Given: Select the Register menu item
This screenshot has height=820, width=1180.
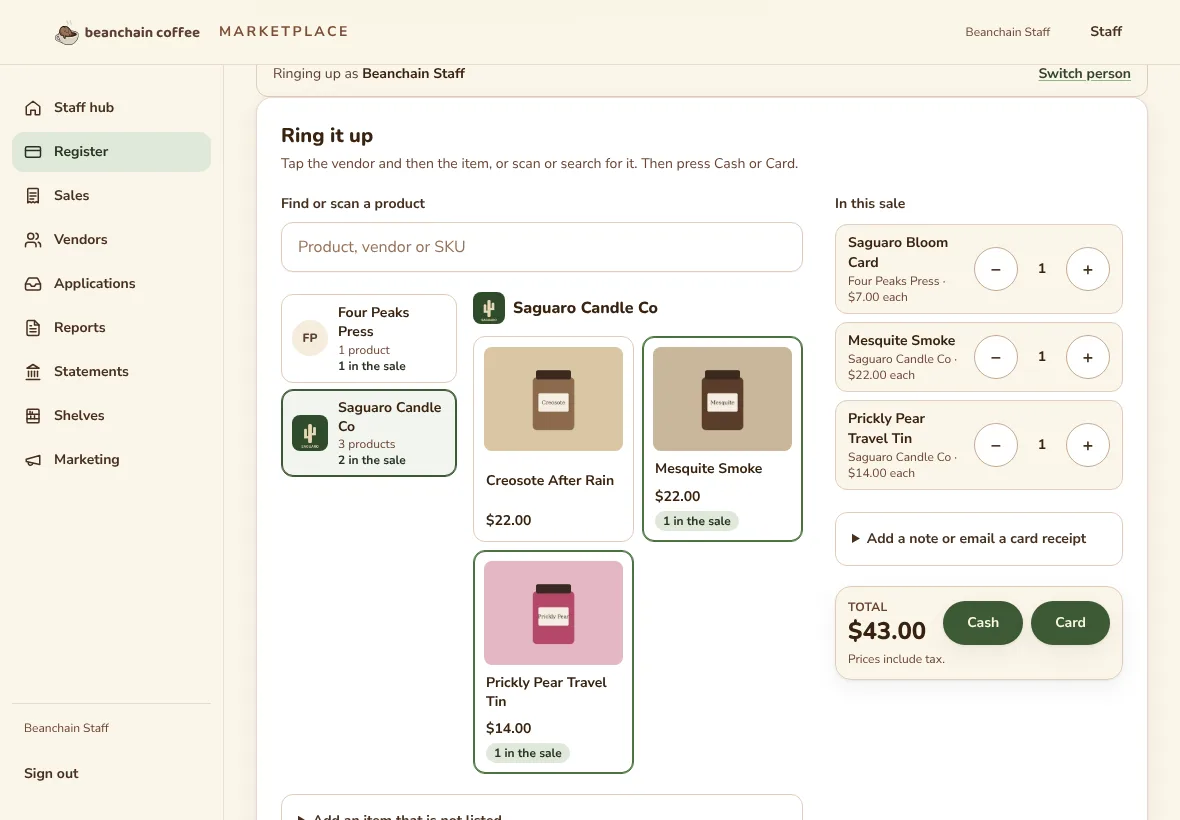Looking at the screenshot, I should point(111,152).
